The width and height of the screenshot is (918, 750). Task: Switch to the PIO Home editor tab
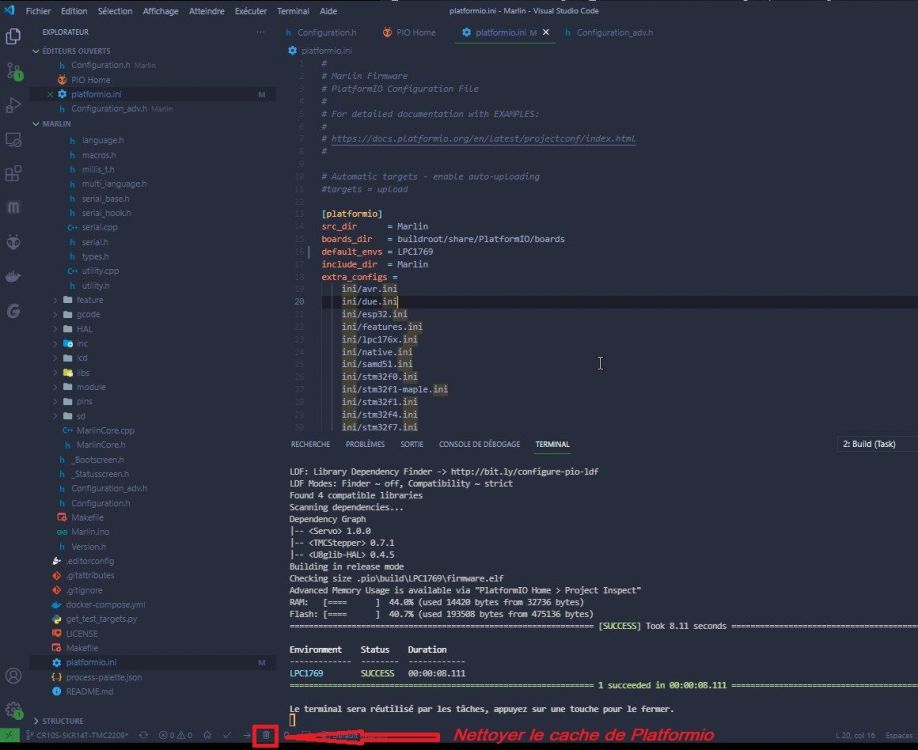tap(409, 33)
